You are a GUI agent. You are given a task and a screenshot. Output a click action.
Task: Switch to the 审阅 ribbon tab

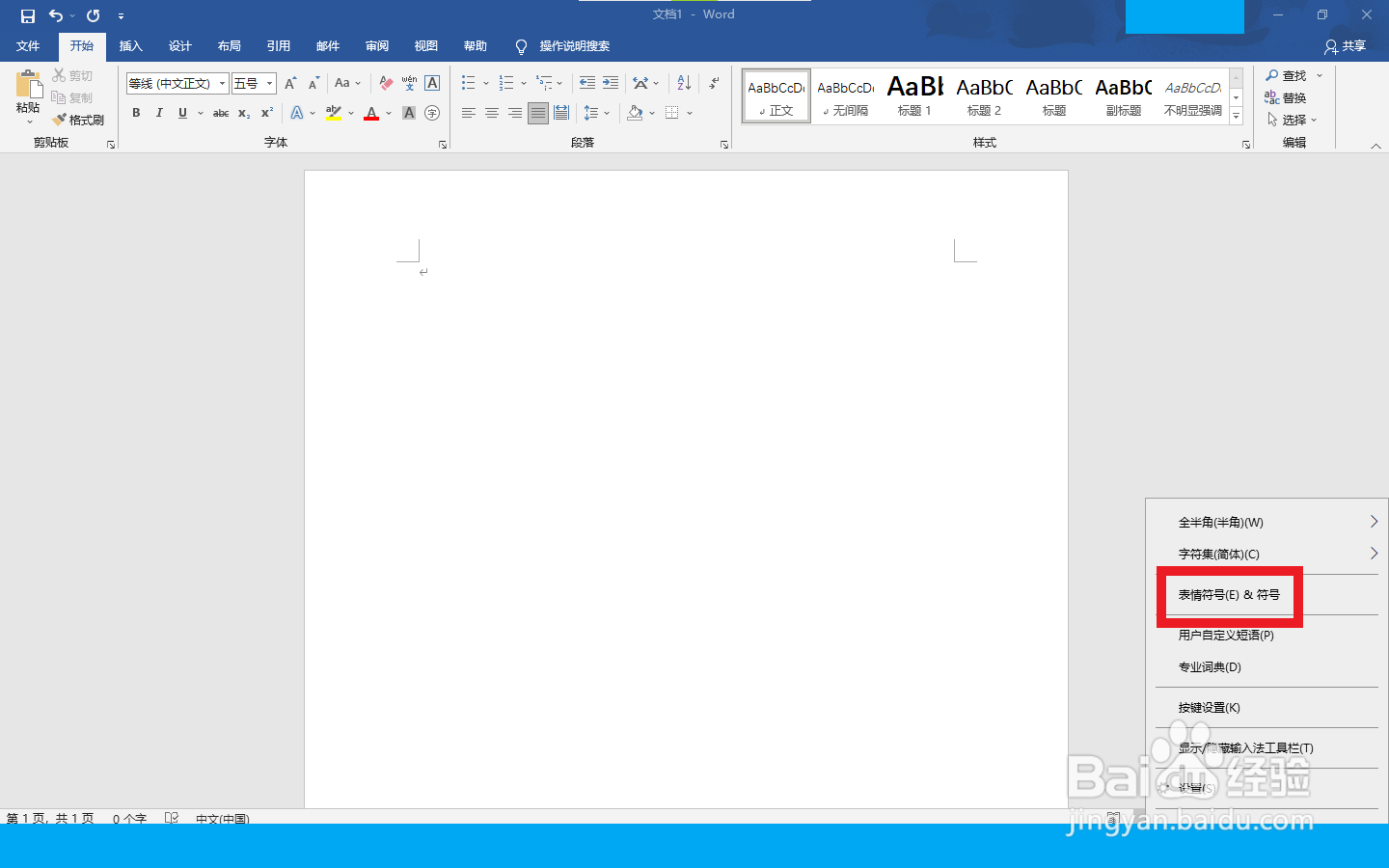377,46
